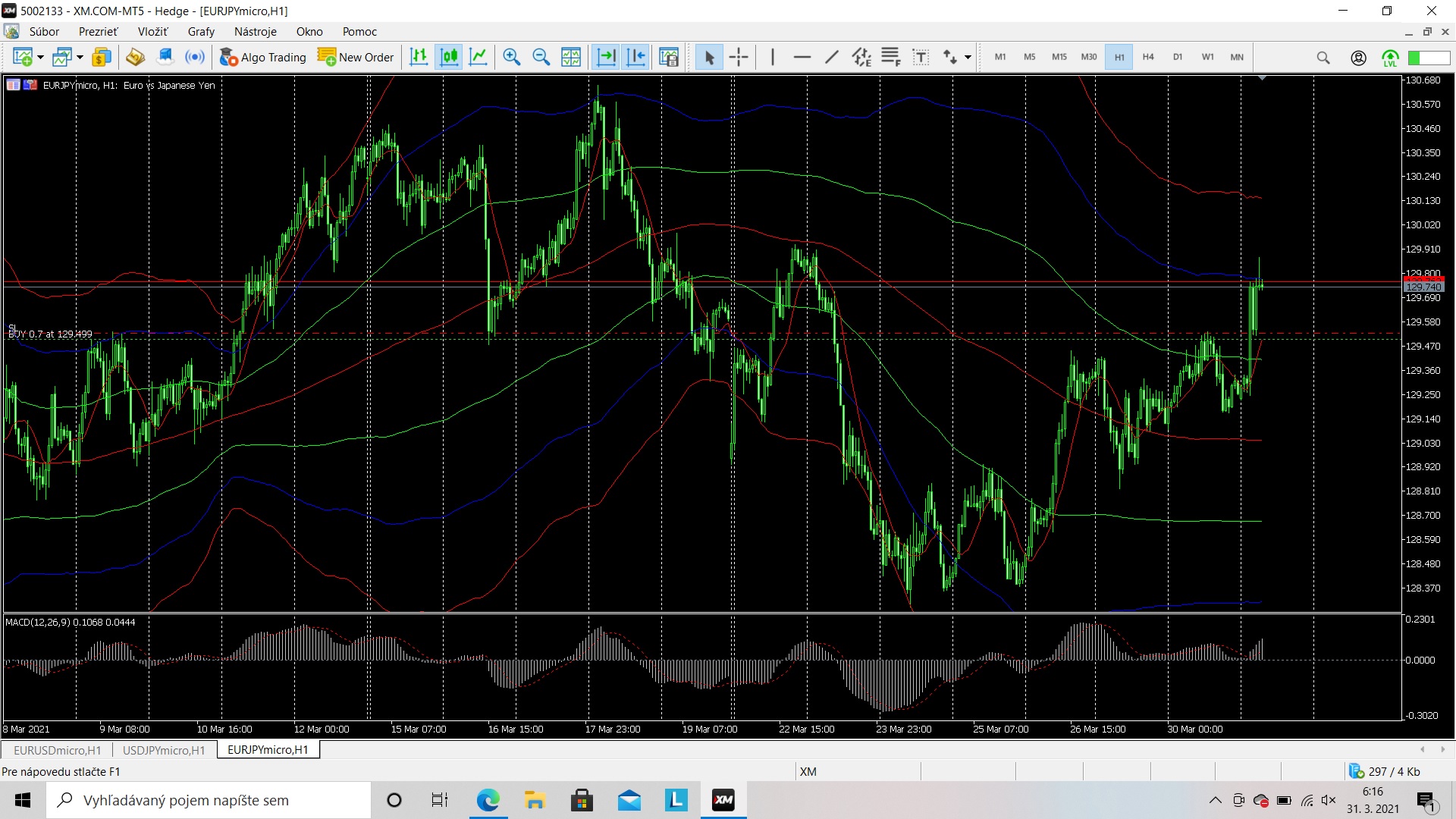The height and width of the screenshot is (819, 1456).
Task: Select the H1 timeframe button
Action: tap(1119, 57)
